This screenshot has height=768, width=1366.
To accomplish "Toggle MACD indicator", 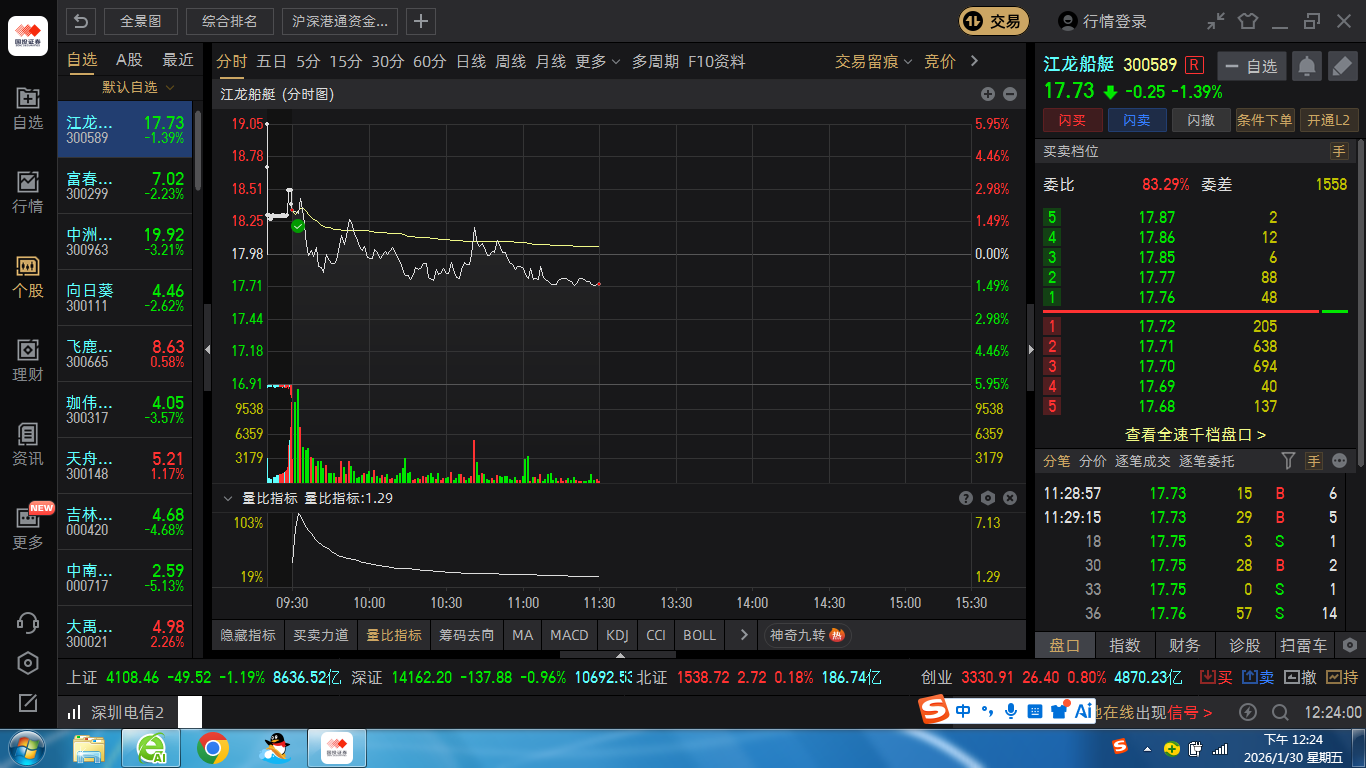I will coord(569,635).
